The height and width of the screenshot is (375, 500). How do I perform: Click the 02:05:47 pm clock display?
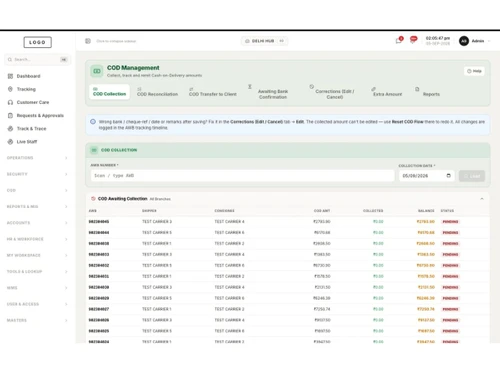click(x=438, y=38)
